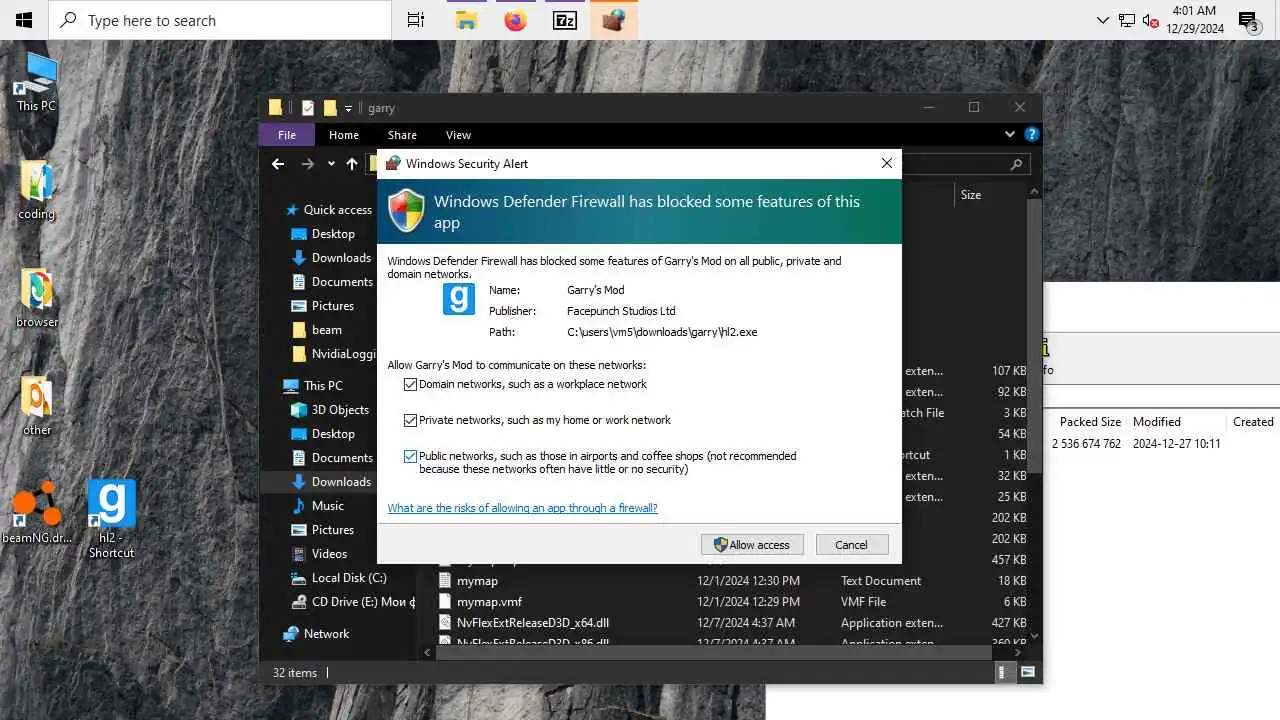Launch the beamNG.drive desktop shortcut

tap(36, 514)
